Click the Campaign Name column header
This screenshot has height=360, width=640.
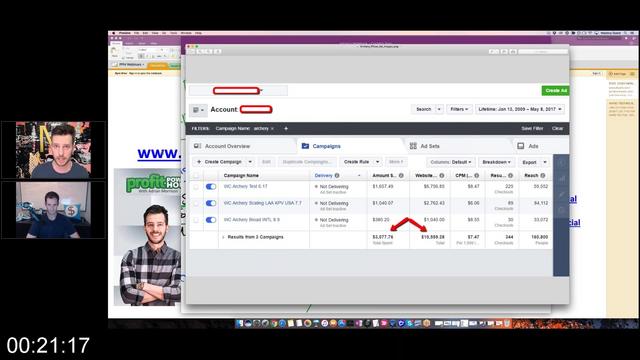(x=241, y=176)
